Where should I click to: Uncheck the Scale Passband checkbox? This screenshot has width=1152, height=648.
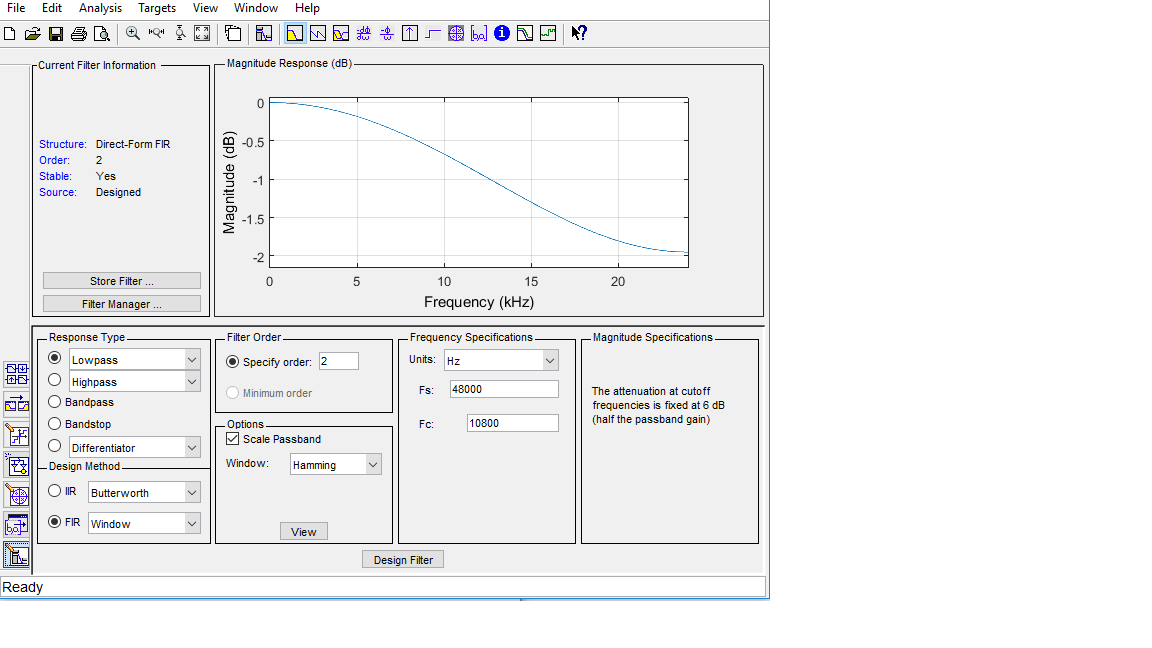pyautogui.click(x=233, y=439)
